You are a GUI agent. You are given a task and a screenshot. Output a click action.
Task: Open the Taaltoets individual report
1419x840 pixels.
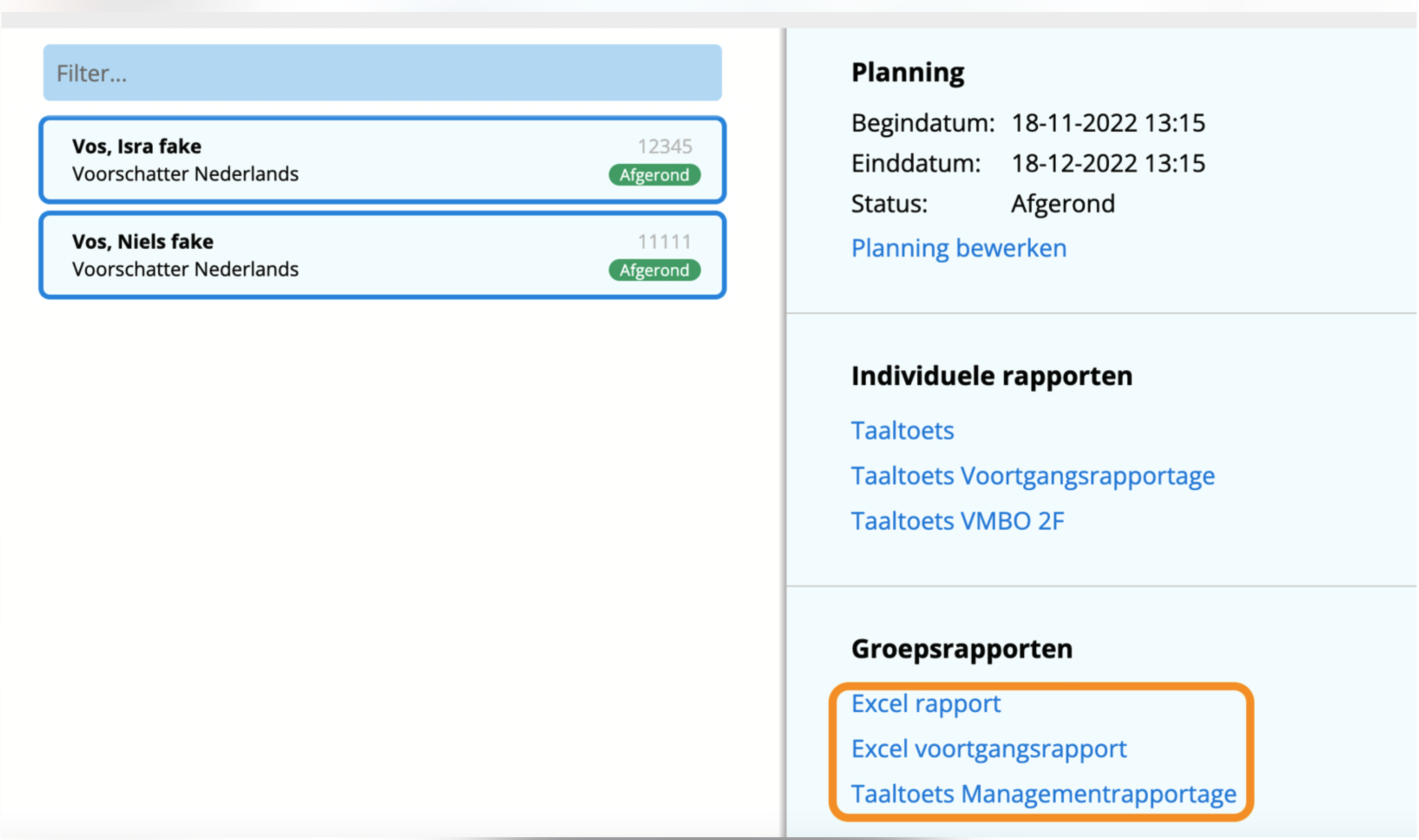coord(902,431)
